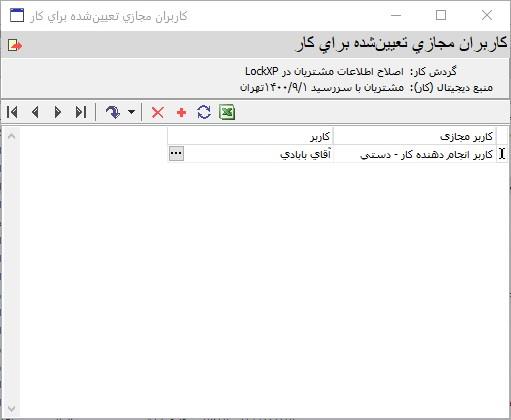
Task: Delete row with red X icon
Action: coord(158,112)
